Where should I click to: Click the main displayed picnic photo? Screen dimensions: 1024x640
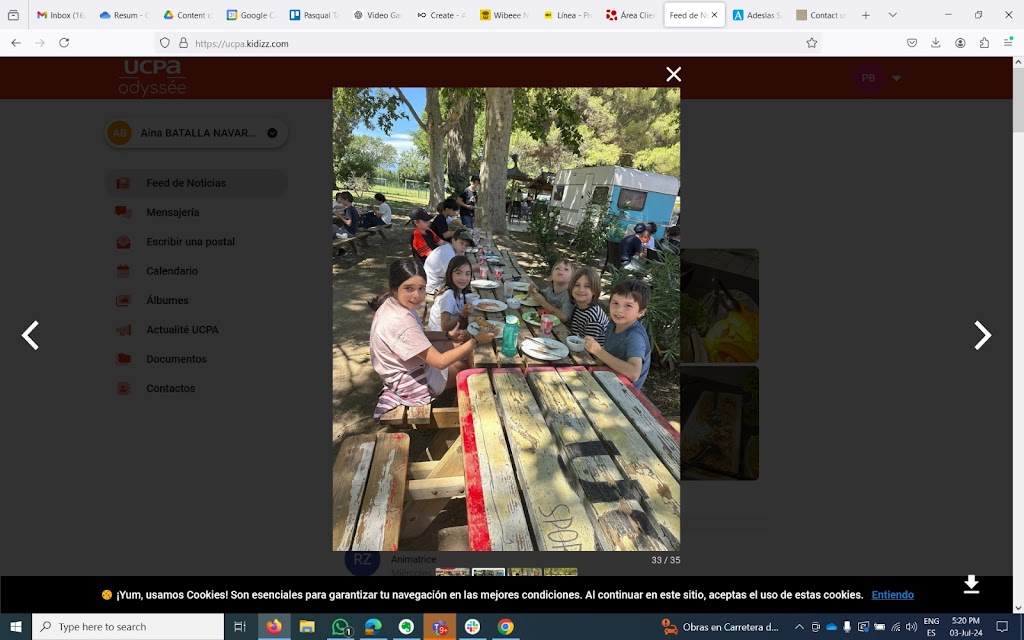coord(506,319)
